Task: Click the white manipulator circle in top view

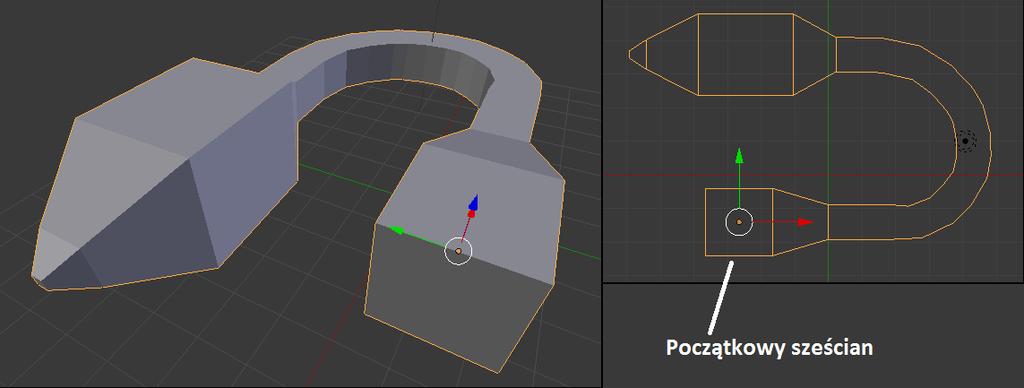Action: [x=739, y=222]
